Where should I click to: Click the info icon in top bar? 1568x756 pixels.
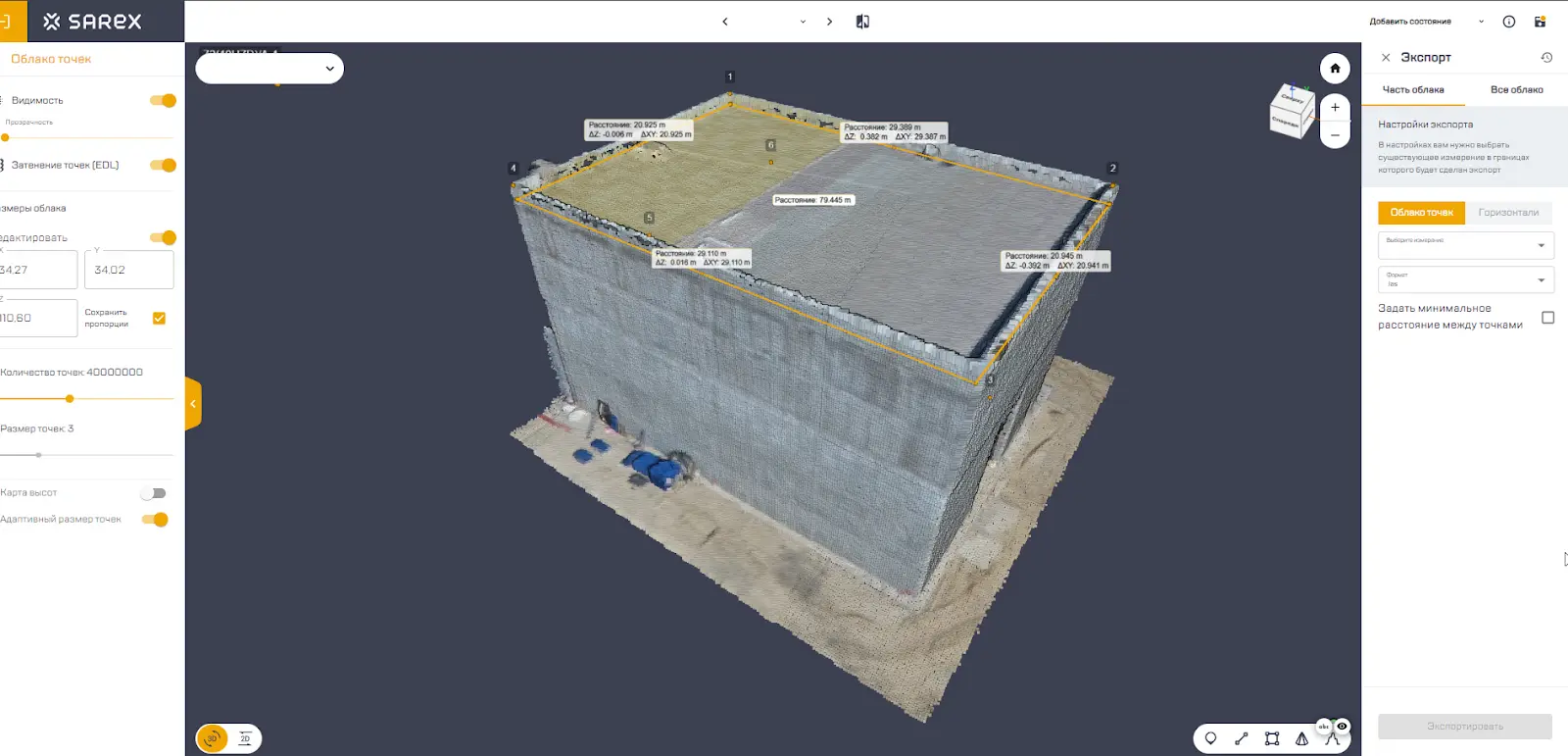pos(1509,22)
